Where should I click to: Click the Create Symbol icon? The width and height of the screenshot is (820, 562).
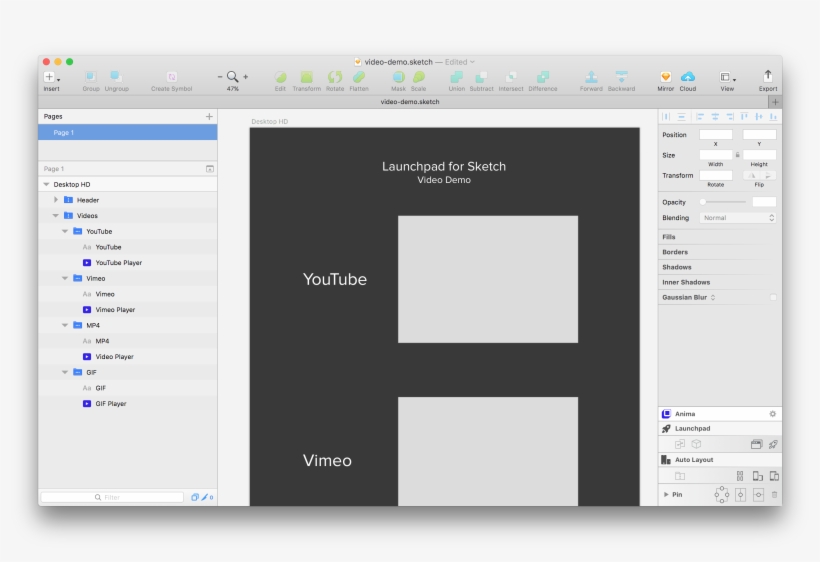[172, 77]
